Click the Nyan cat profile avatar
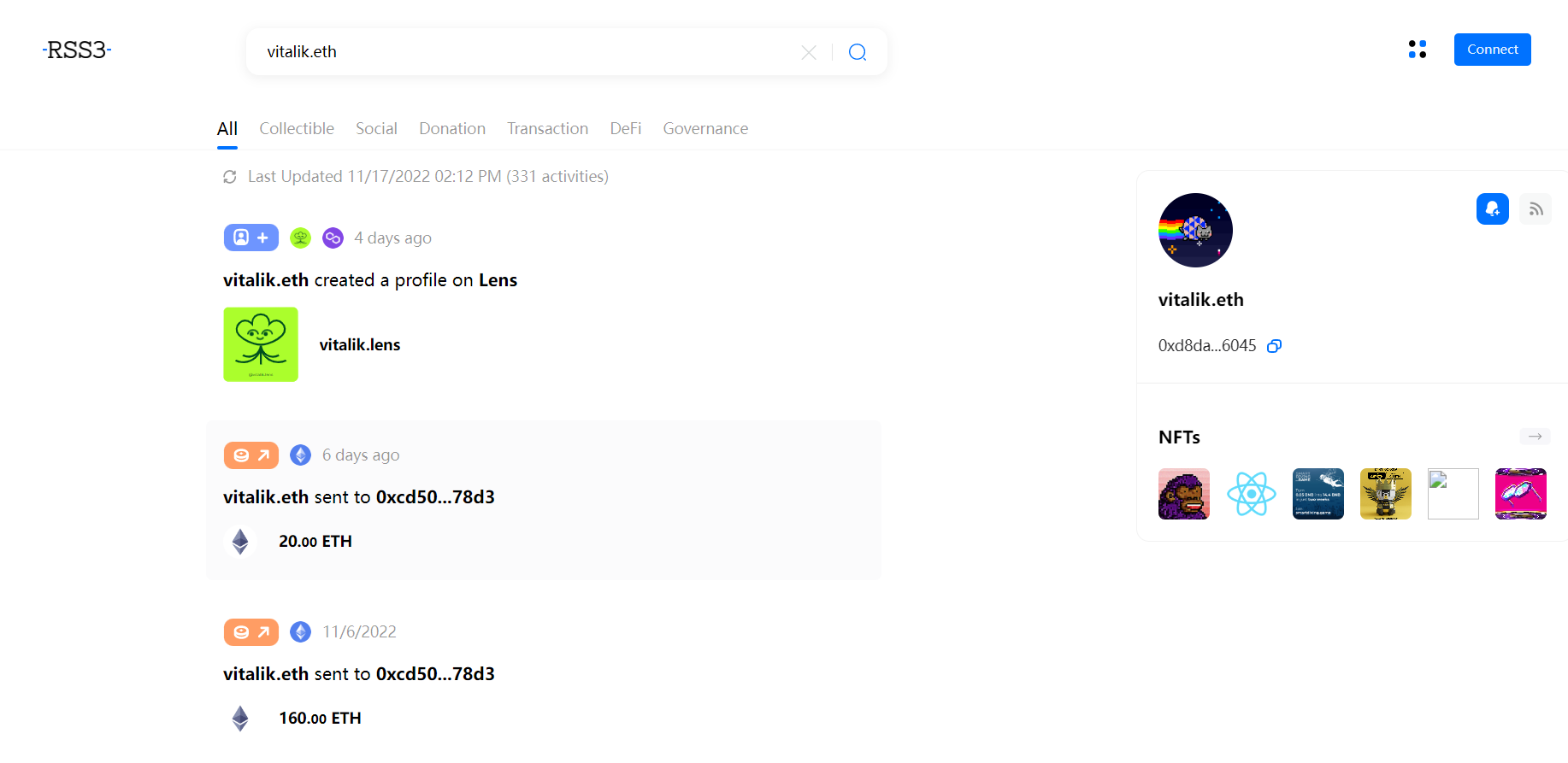 1195,230
